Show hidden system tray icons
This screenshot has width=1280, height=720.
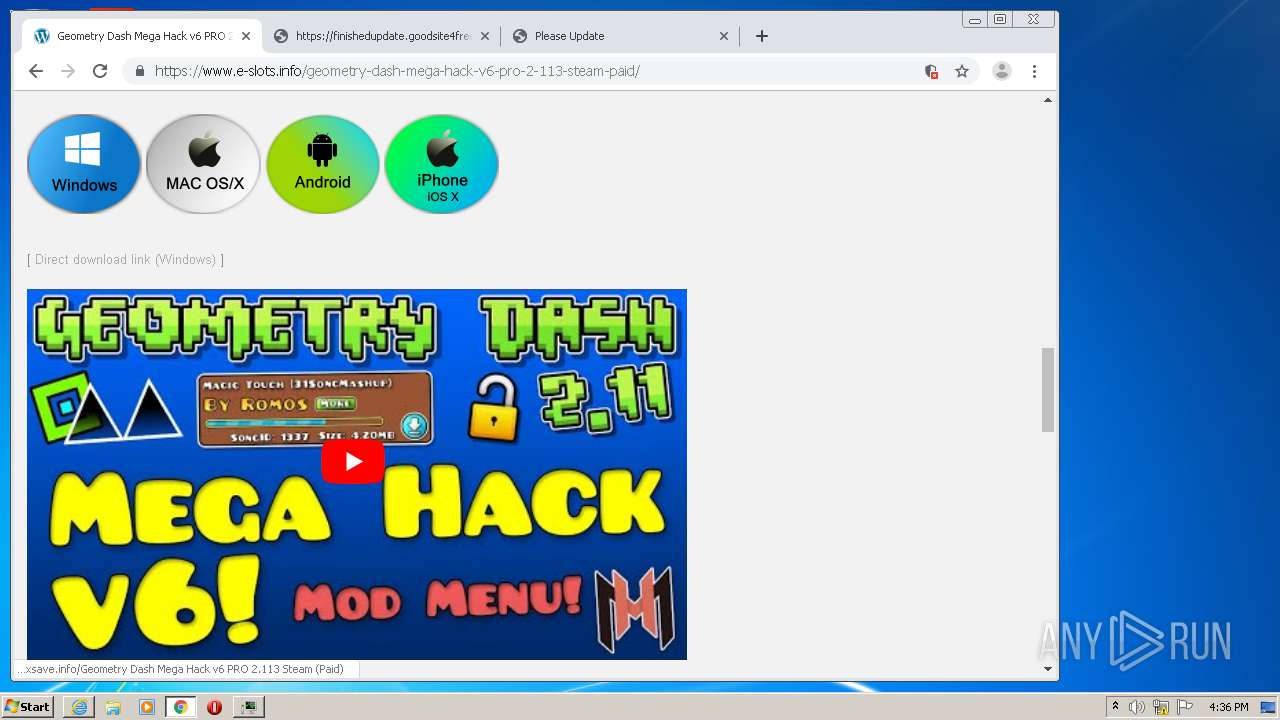click(x=1115, y=707)
